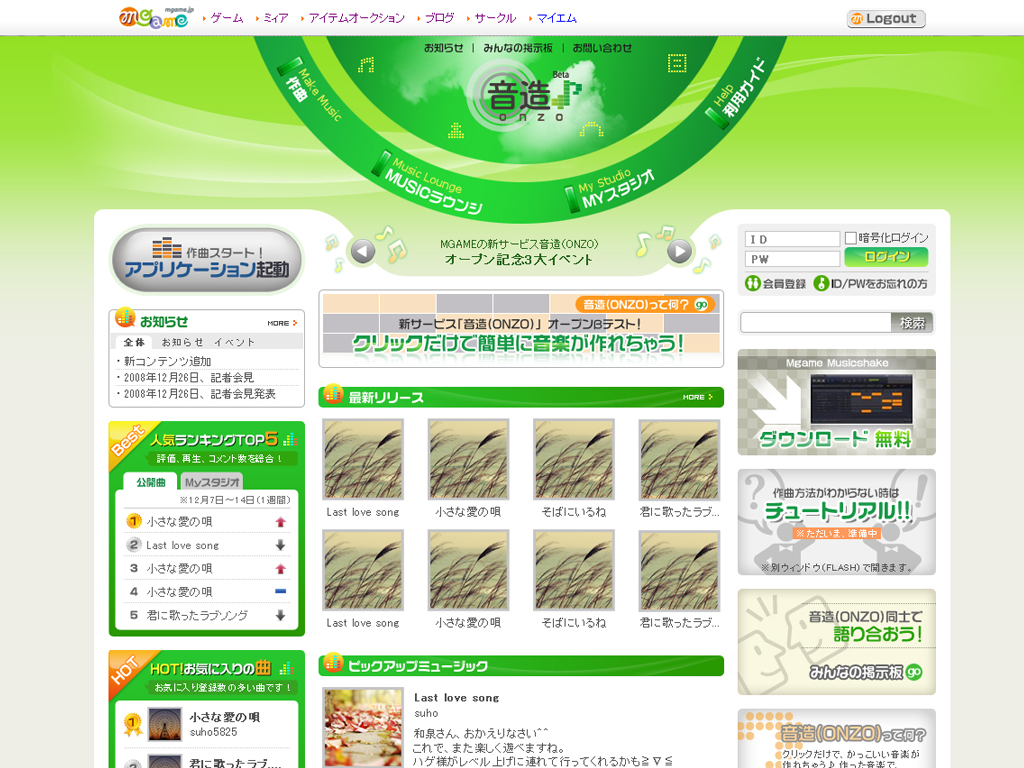This screenshot has width=1024, height=768.
Task: Open the マイエム menu link
Action: coord(556,18)
